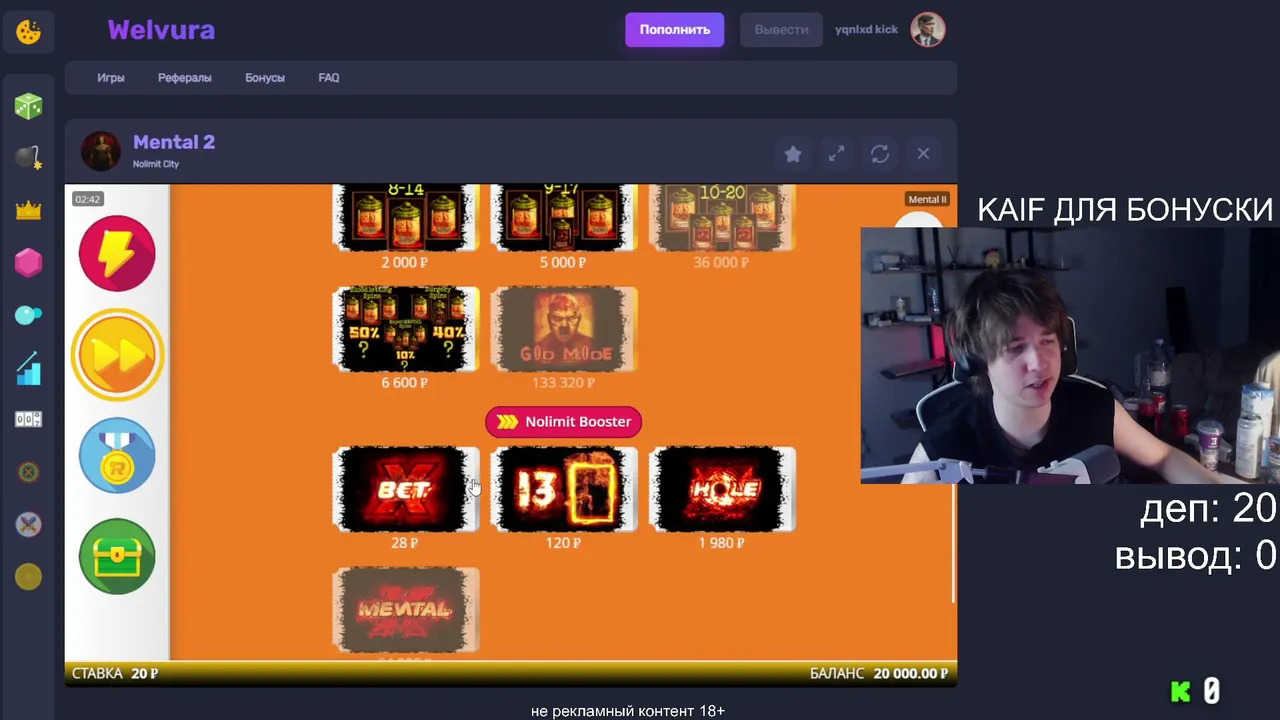Click the СТАВКА 20 ₽ bet display
The width and height of the screenshot is (1280, 720).
(115, 674)
